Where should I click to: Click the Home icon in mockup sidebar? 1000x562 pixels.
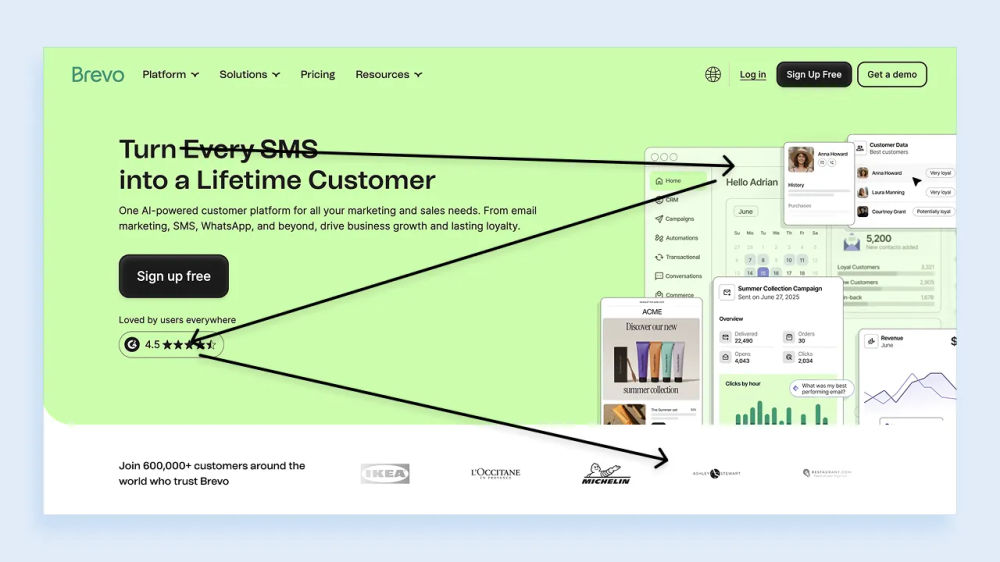point(659,181)
